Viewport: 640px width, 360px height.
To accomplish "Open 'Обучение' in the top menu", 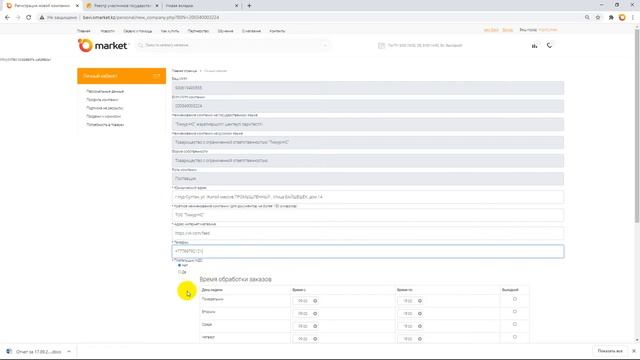I will coord(226,31).
